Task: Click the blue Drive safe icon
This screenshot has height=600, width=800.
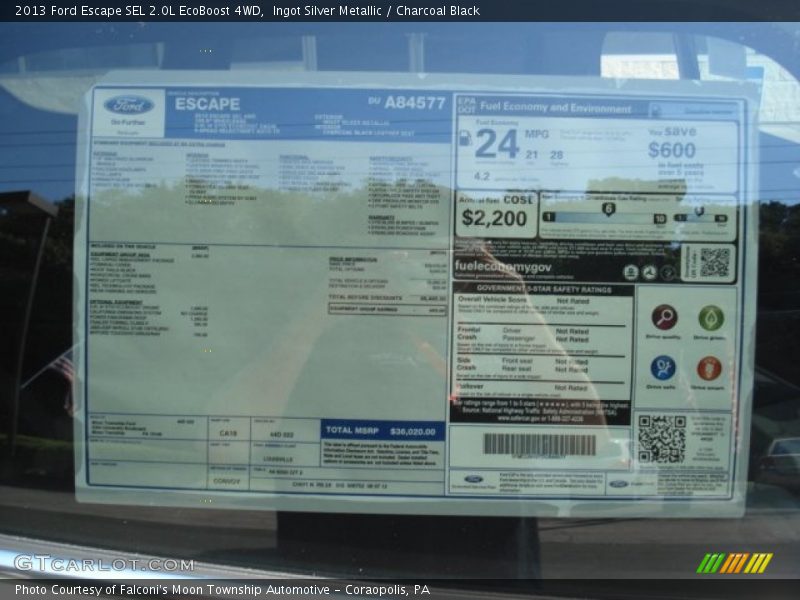Action: point(663,368)
